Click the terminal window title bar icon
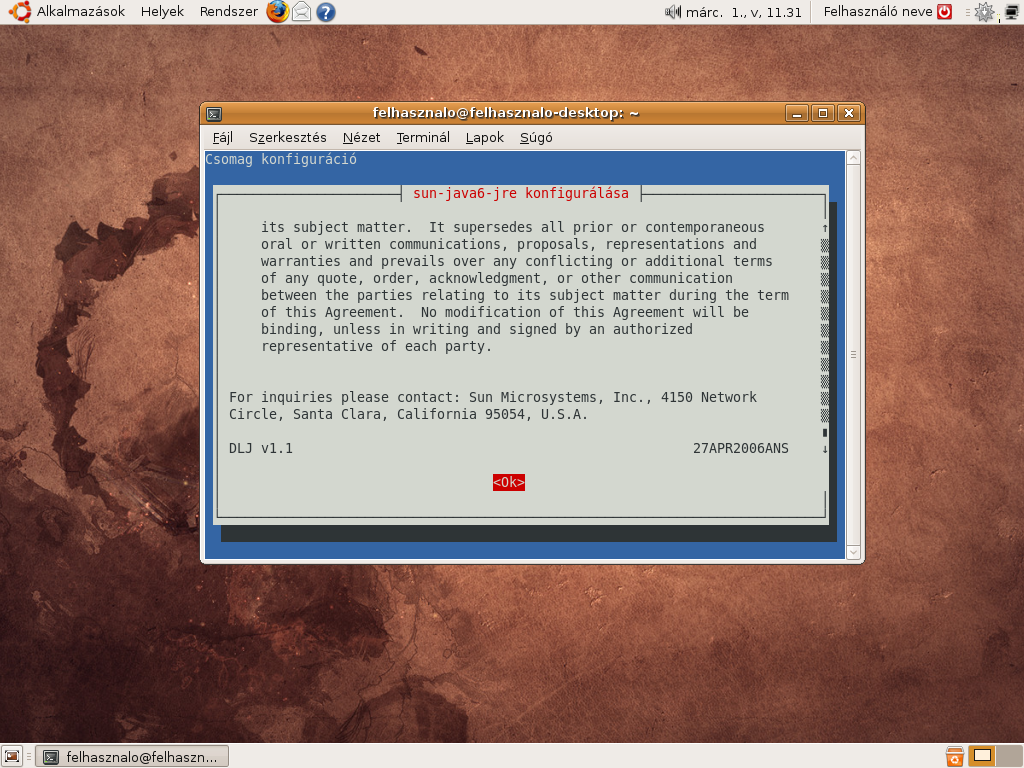This screenshot has width=1024, height=768. pyautogui.click(x=214, y=114)
